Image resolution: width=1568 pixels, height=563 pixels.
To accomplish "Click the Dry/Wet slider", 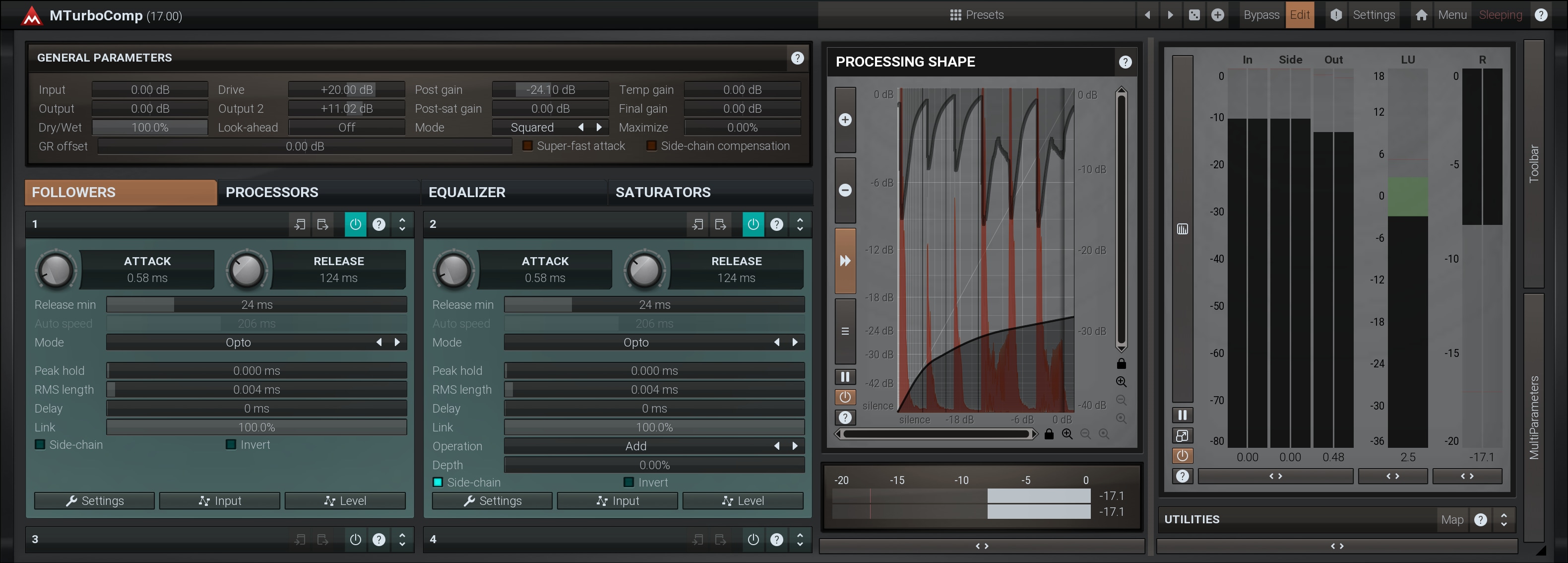I will point(150,127).
